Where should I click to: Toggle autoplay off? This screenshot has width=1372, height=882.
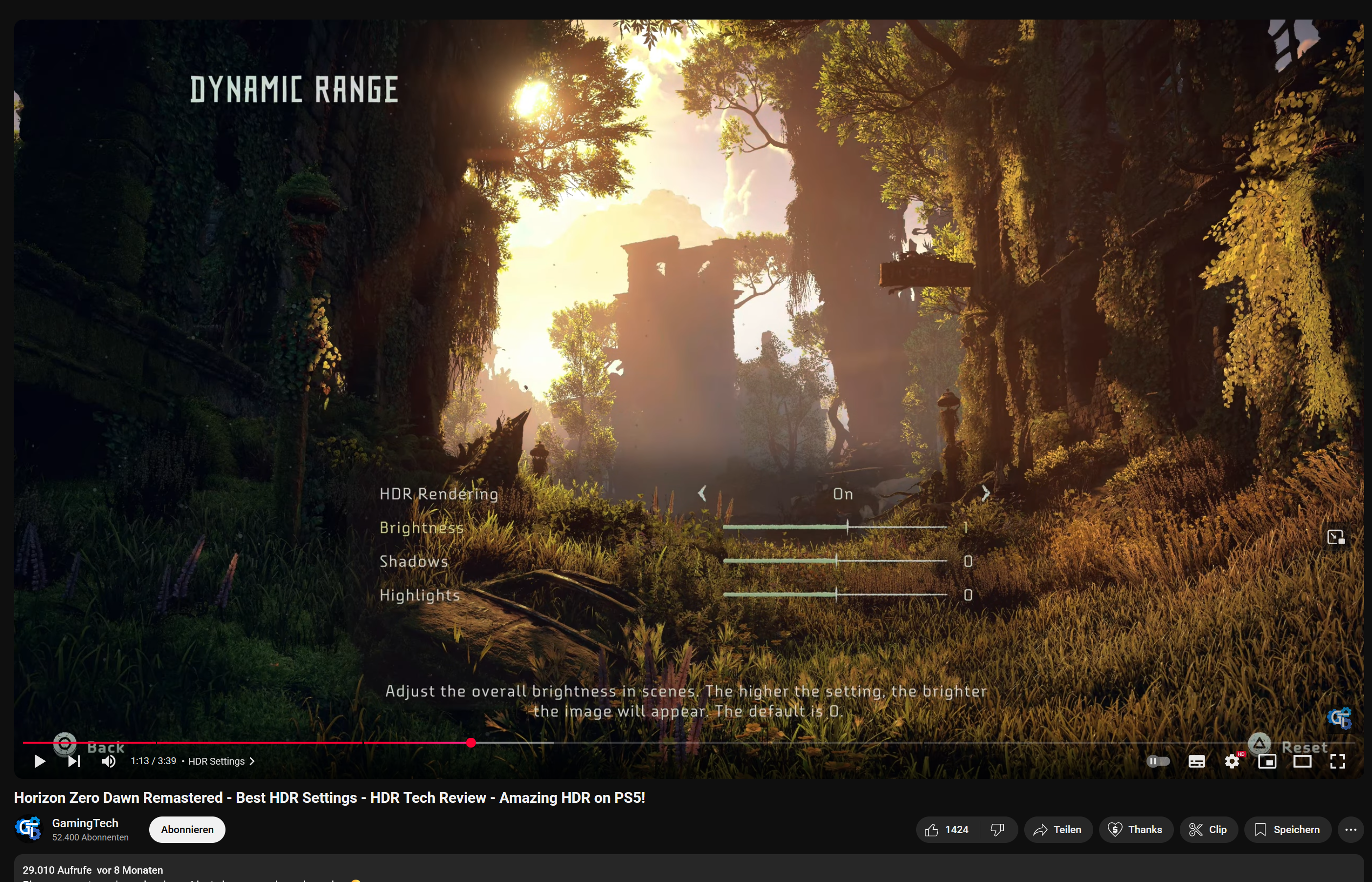1159,761
